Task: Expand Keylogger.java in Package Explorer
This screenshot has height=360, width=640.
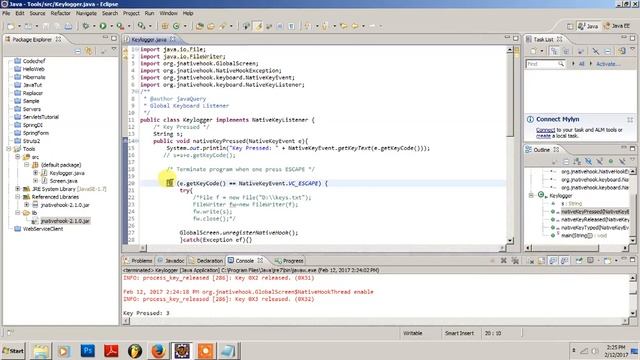Action: coord(36,173)
